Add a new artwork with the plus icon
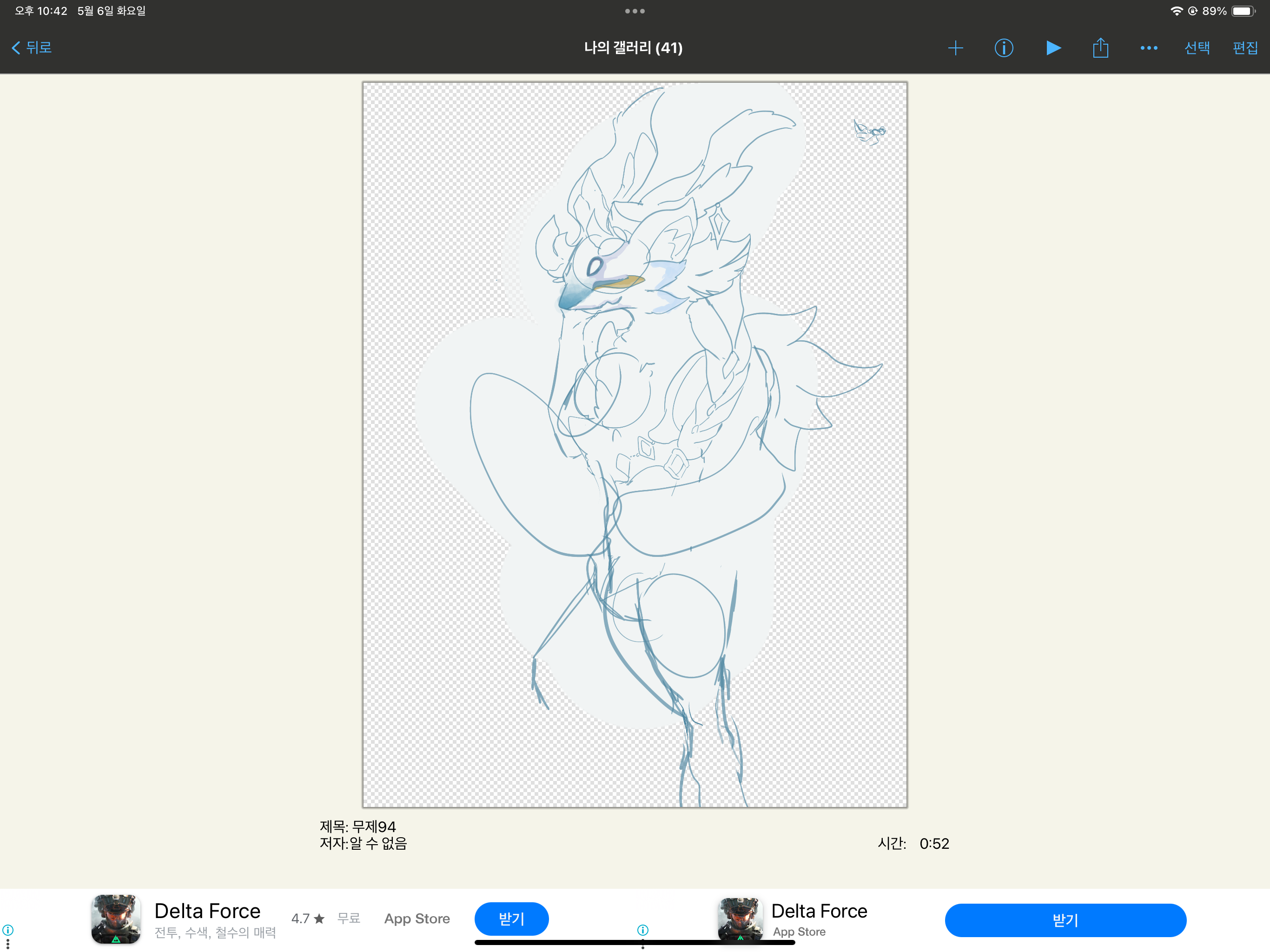The image size is (1270, 952). (x=955, y=48)
